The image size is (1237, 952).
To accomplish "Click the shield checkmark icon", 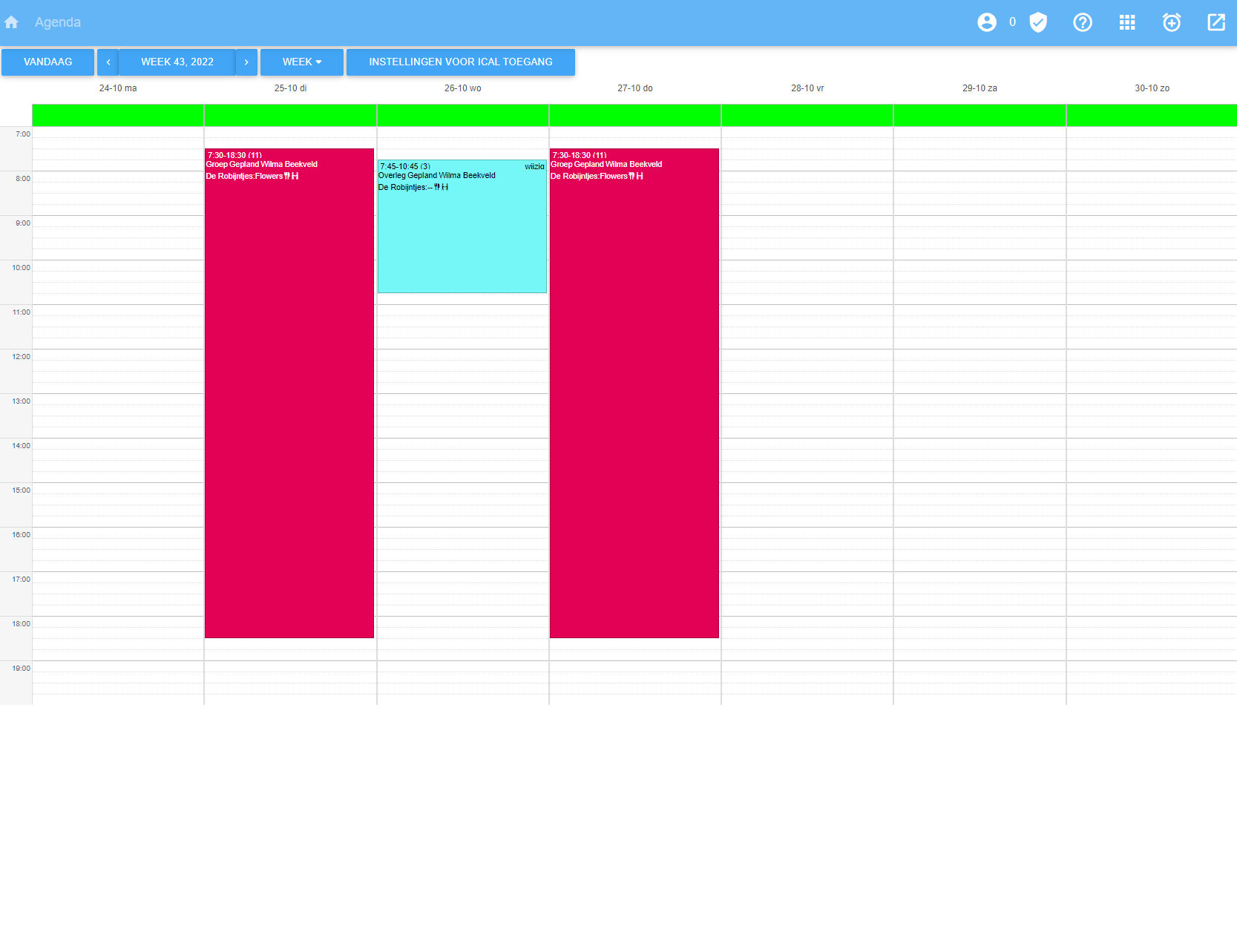I will tap(1038, 22).
